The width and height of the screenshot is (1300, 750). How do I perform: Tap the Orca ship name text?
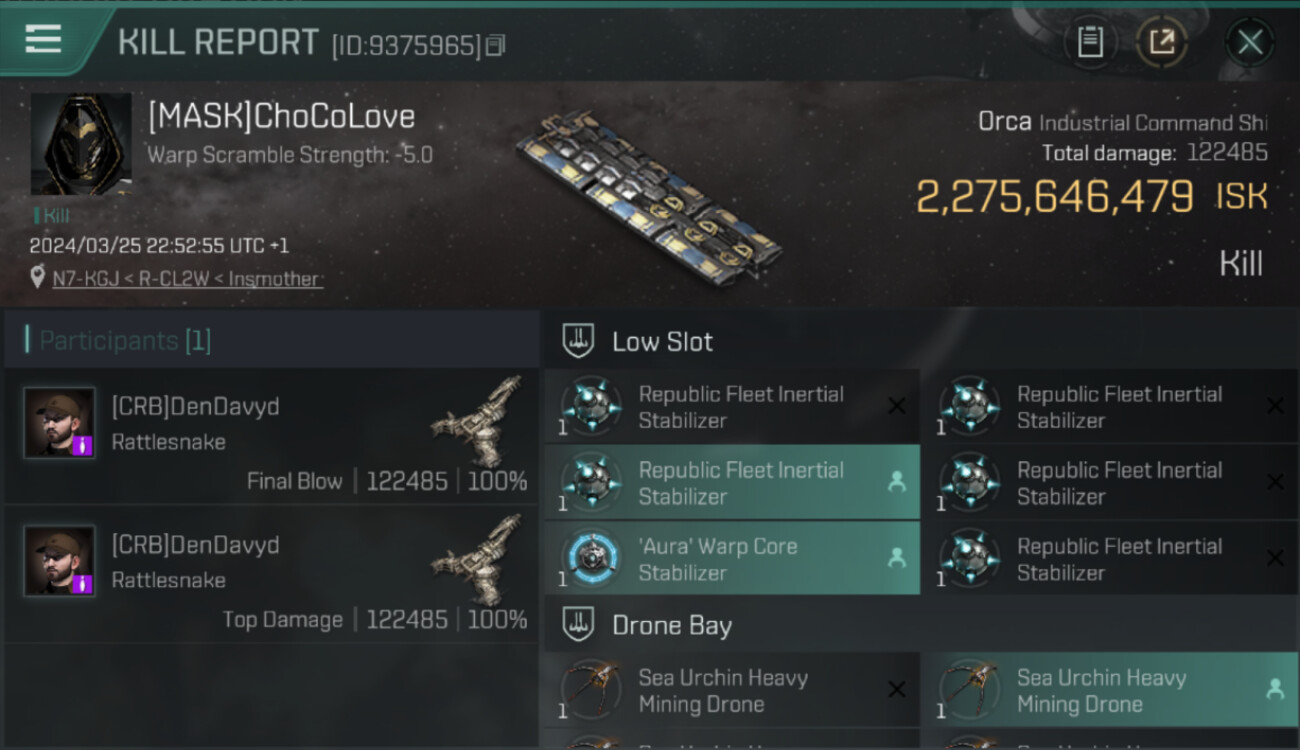point(1004,123)
